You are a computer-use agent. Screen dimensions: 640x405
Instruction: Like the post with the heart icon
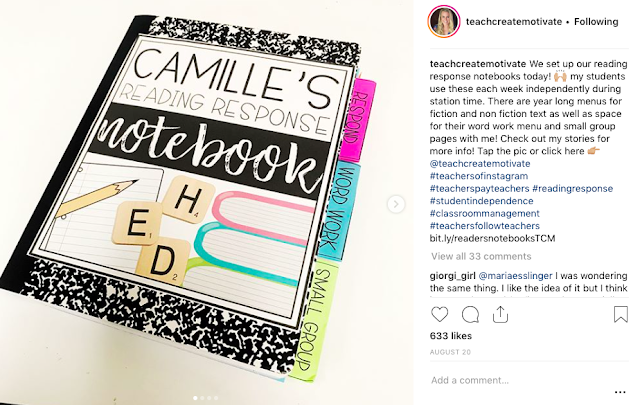click(x=440, y=314)
